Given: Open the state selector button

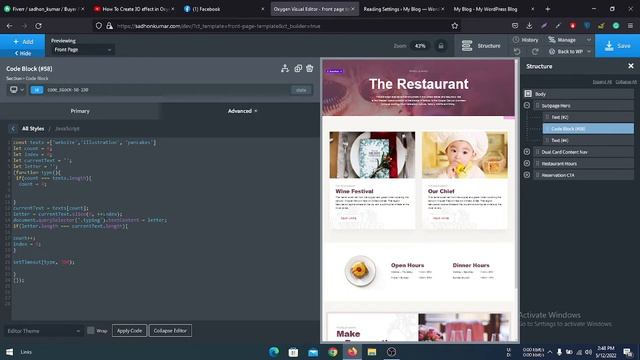Looking at the screenshot, I should tap(301, 90).
